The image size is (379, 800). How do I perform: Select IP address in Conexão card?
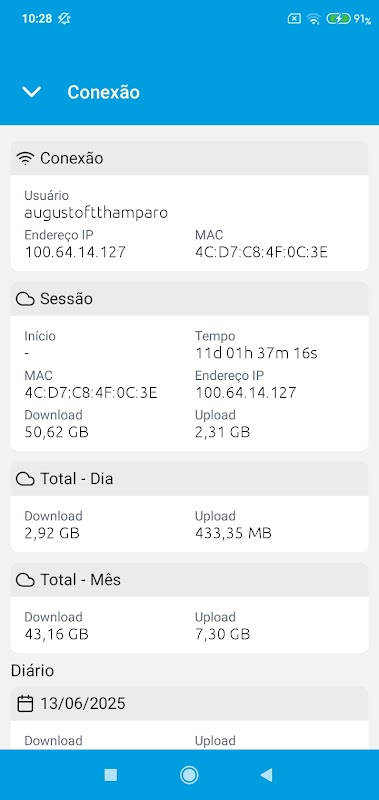pyautogui.click(x=75, y=252)
